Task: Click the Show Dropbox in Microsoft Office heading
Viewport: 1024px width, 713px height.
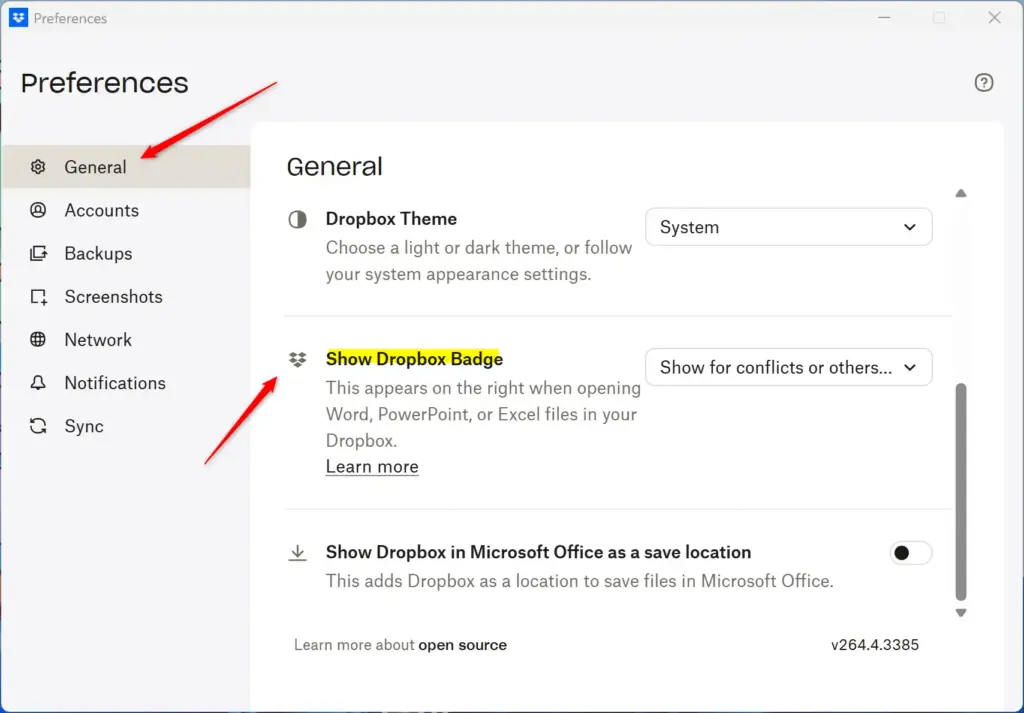Action: click(x=538, y=552)
